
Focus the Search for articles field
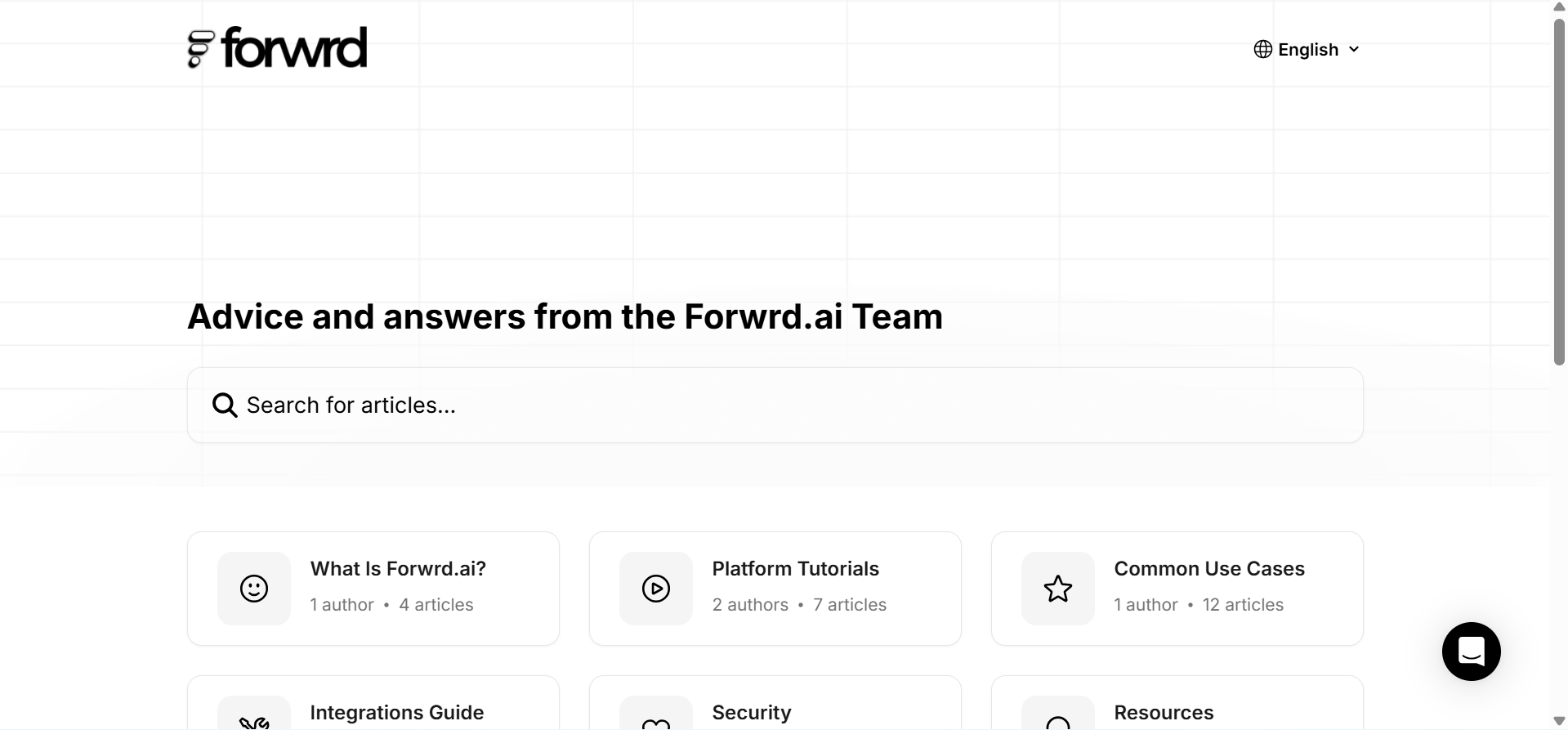coord(775,405)
